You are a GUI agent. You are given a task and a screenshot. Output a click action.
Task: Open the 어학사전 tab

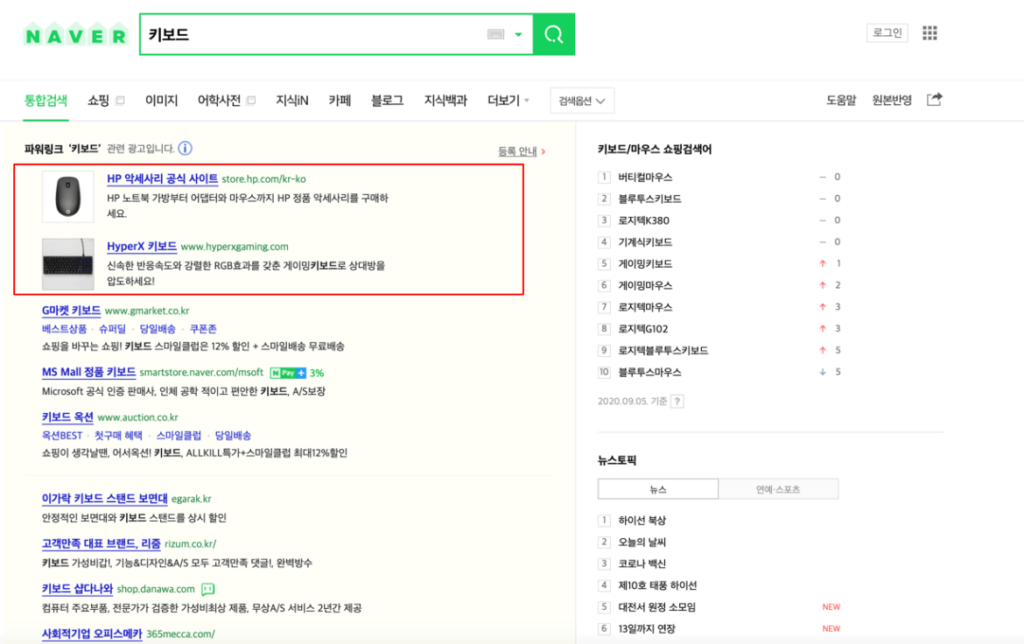(219, 101)
